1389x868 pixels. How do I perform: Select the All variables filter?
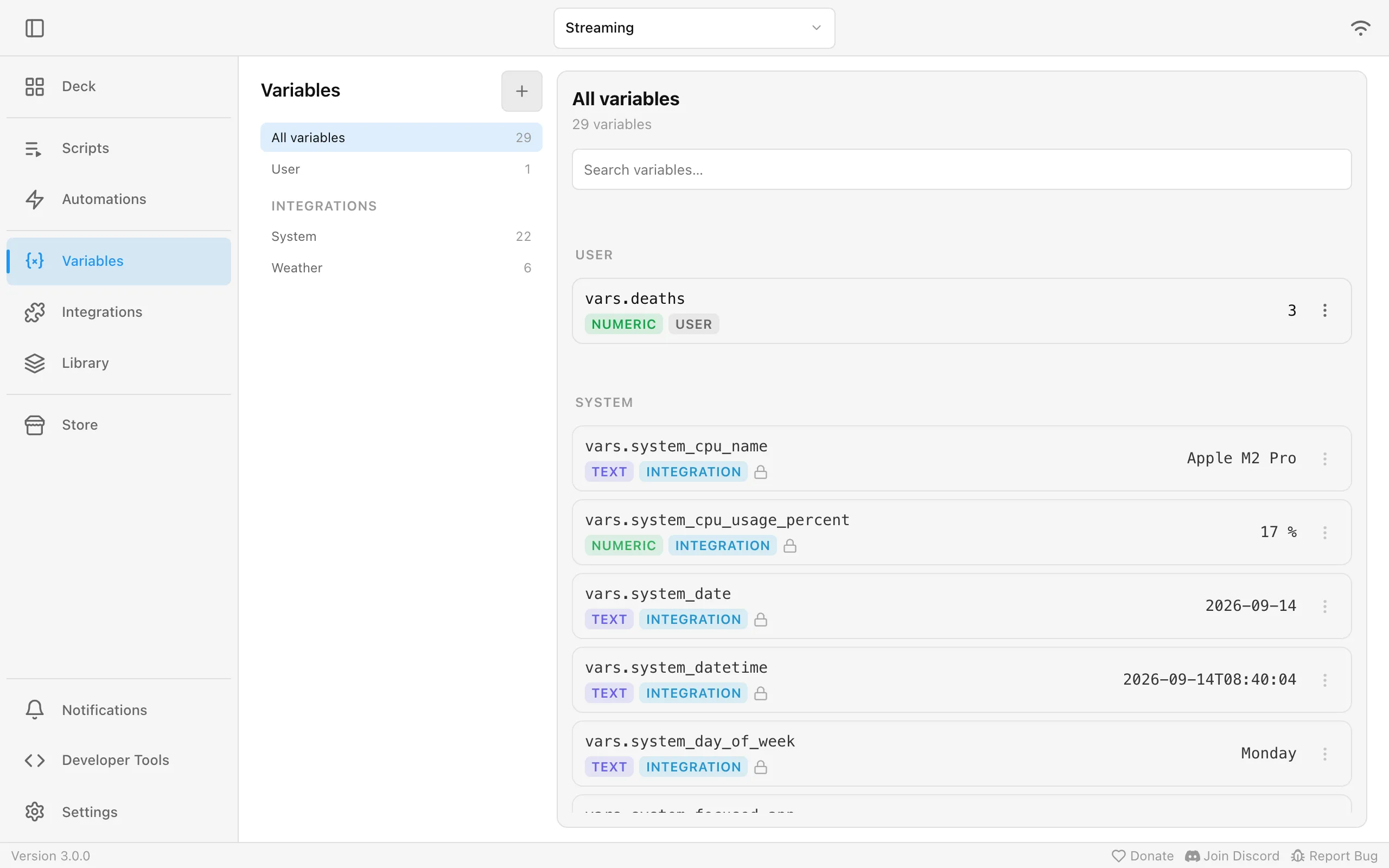point(400,137)
